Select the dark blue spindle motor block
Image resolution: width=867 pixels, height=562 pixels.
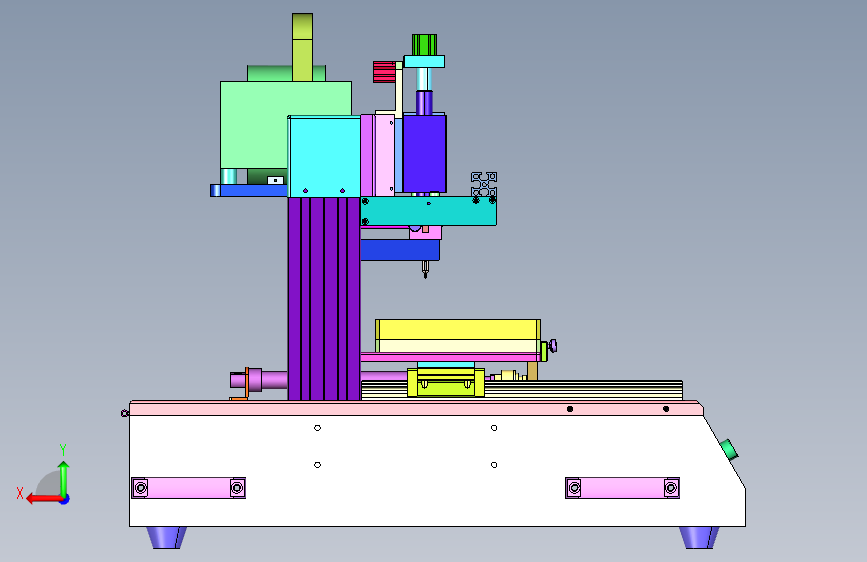tap(425, 153)
